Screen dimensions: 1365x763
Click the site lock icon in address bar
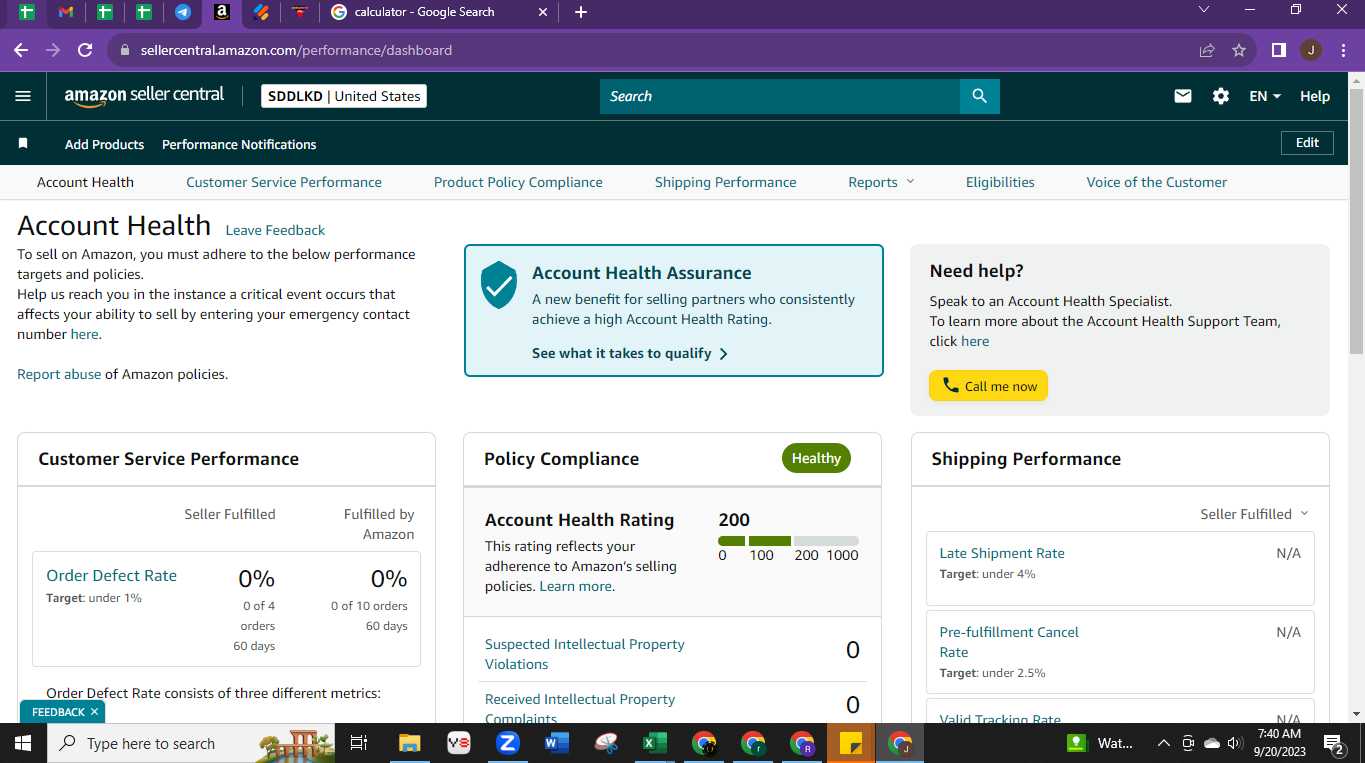click(x=125, y=50)
